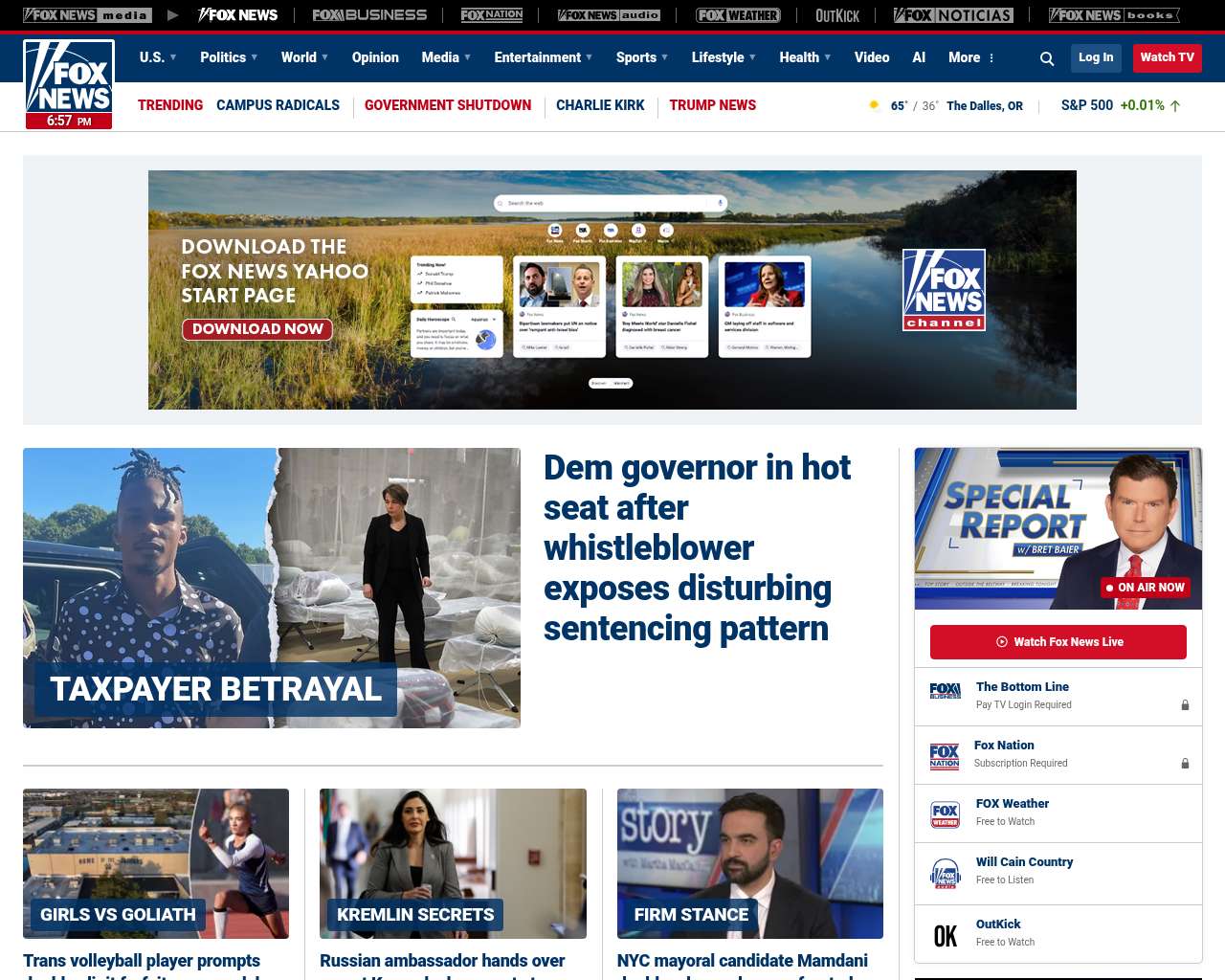This screenshot has height=980, width=1225.
Task: Click the Fox Noticias logo
Action: tap(953, 15)
